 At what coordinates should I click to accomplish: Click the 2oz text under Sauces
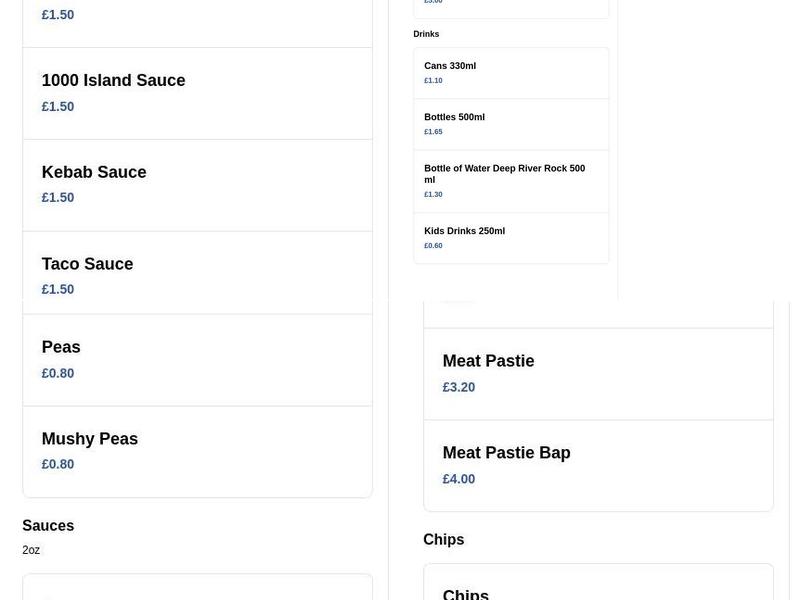(x=31, y=549)
